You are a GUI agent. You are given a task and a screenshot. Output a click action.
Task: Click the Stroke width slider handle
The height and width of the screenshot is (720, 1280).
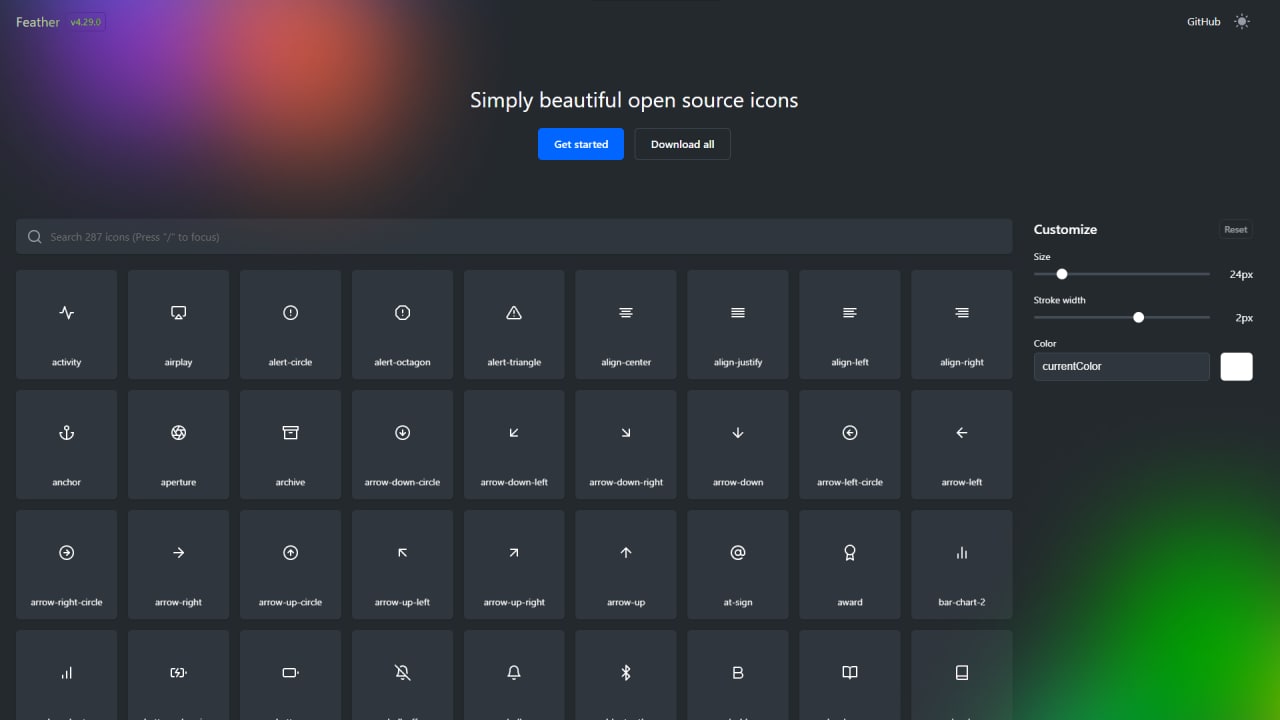tap(1138, 317)
